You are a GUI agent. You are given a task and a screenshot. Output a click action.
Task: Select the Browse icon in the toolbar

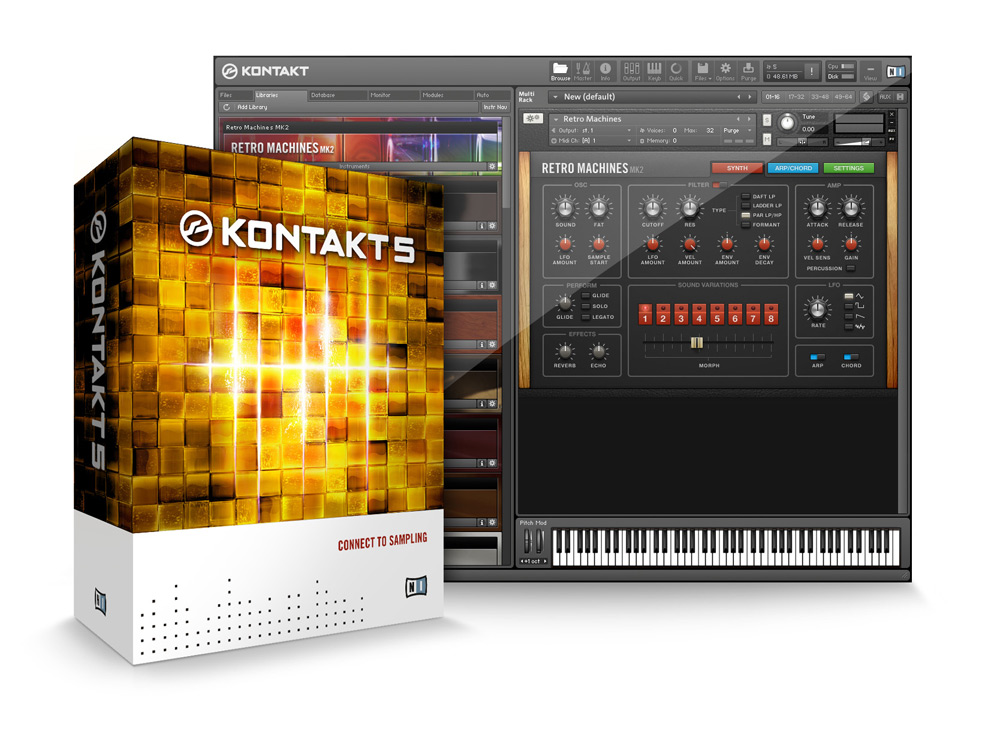coord(560,67)
